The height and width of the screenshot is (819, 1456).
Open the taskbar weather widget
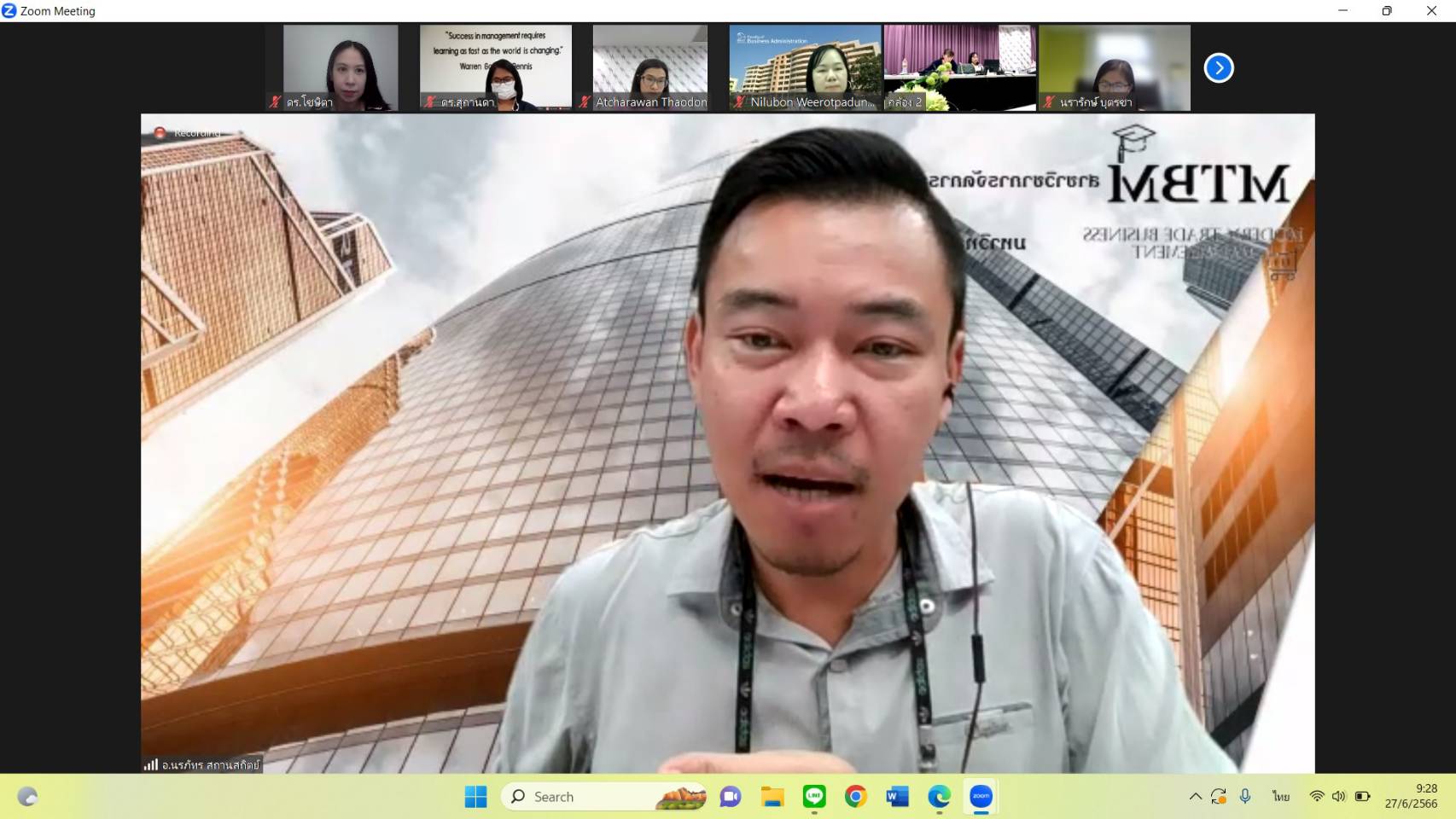pyautogui.click(x=28, y=797)
